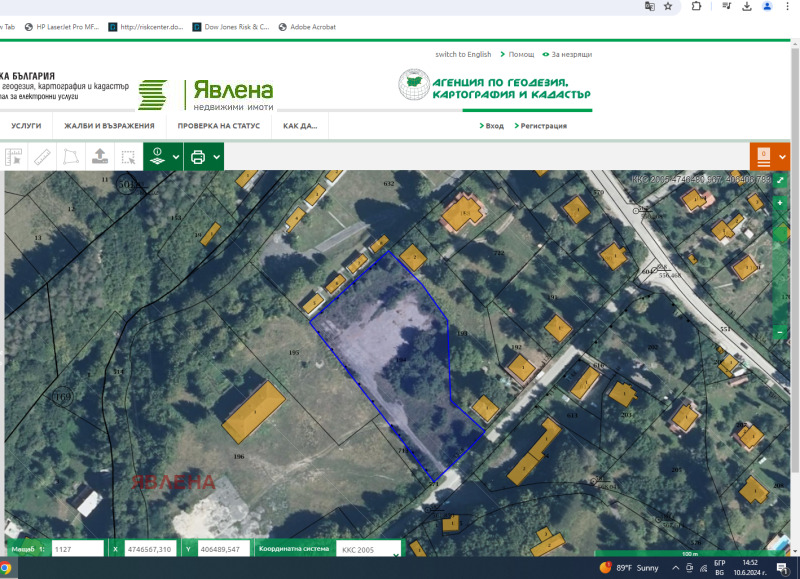The width and height of the screenshot is (800, 579).
Task: Open the coordinate system KKC 2005 selector
Action: [x=368, y=549]
